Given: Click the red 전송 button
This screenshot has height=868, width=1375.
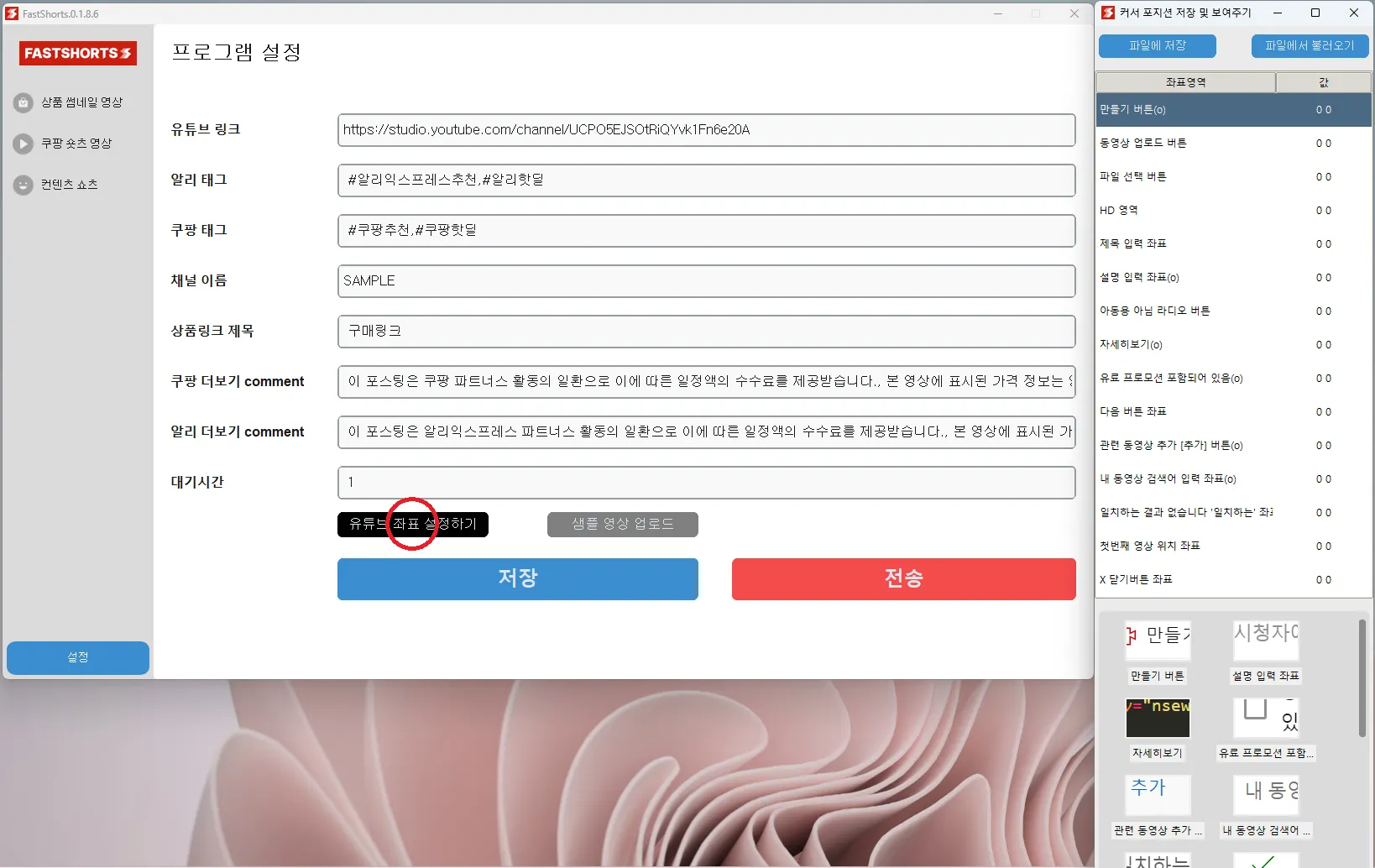Looking at the screenshot, I should click(x=904, y=579).
